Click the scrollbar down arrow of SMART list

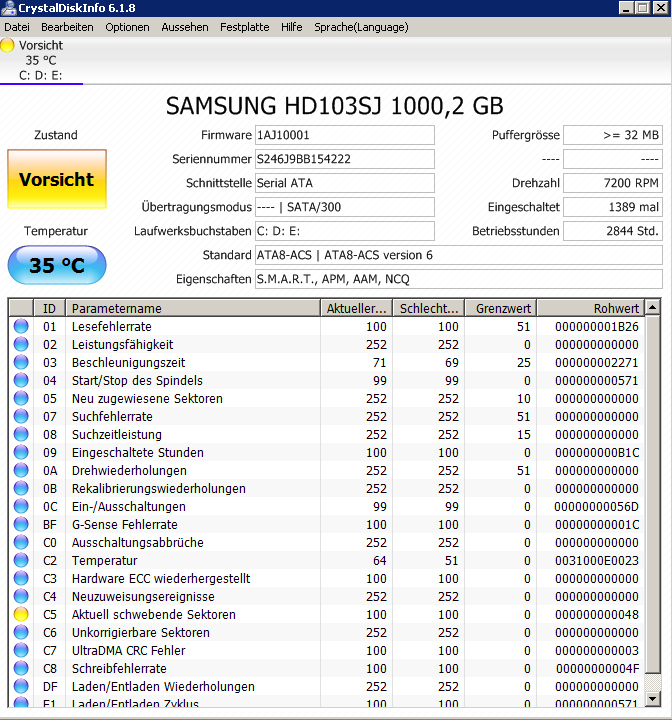point(653,699)
